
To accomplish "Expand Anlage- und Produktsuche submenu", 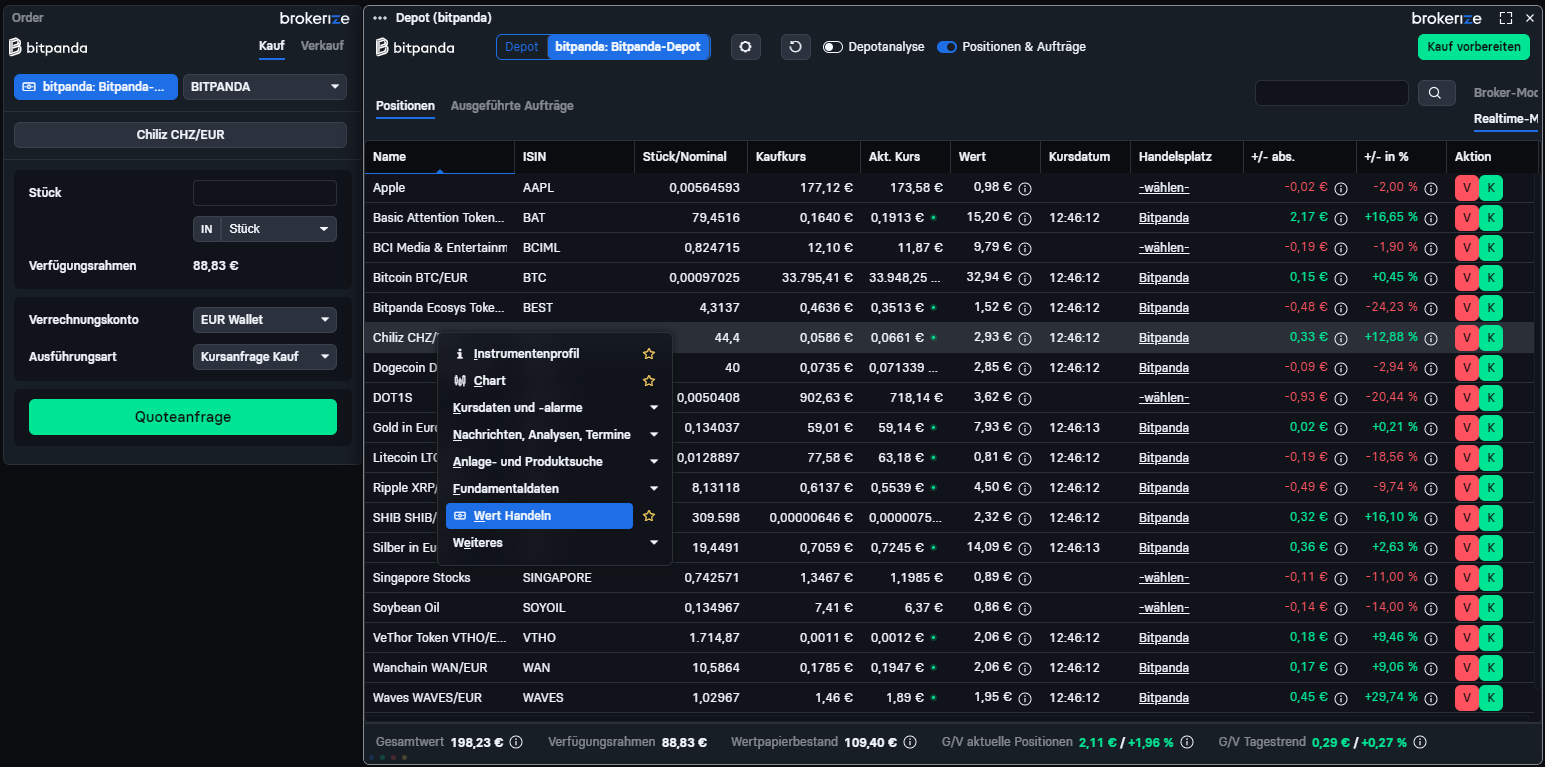I will pos(555,462).
